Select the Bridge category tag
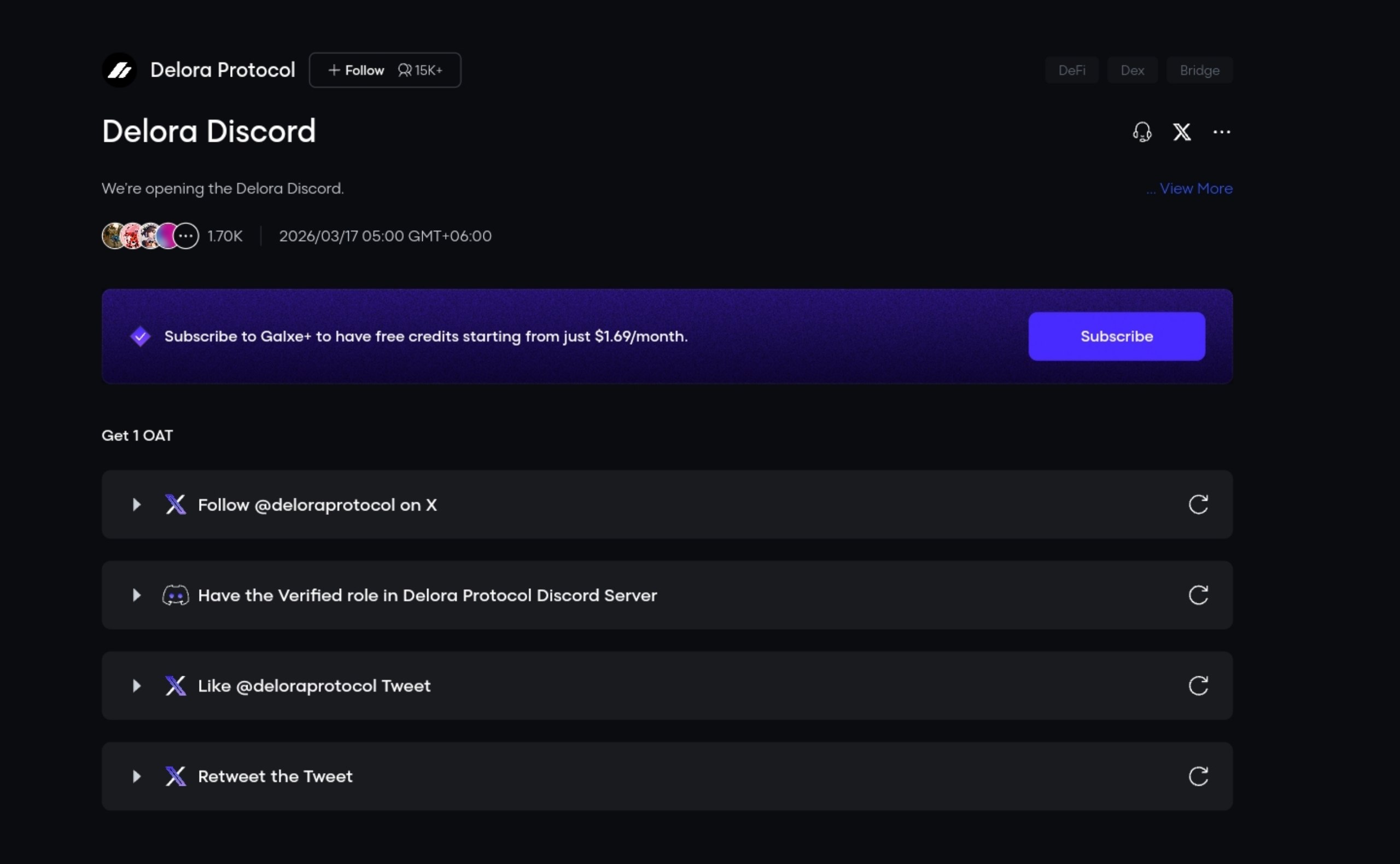Screen dimensions: 1400x864 [x=1199, y=70]
